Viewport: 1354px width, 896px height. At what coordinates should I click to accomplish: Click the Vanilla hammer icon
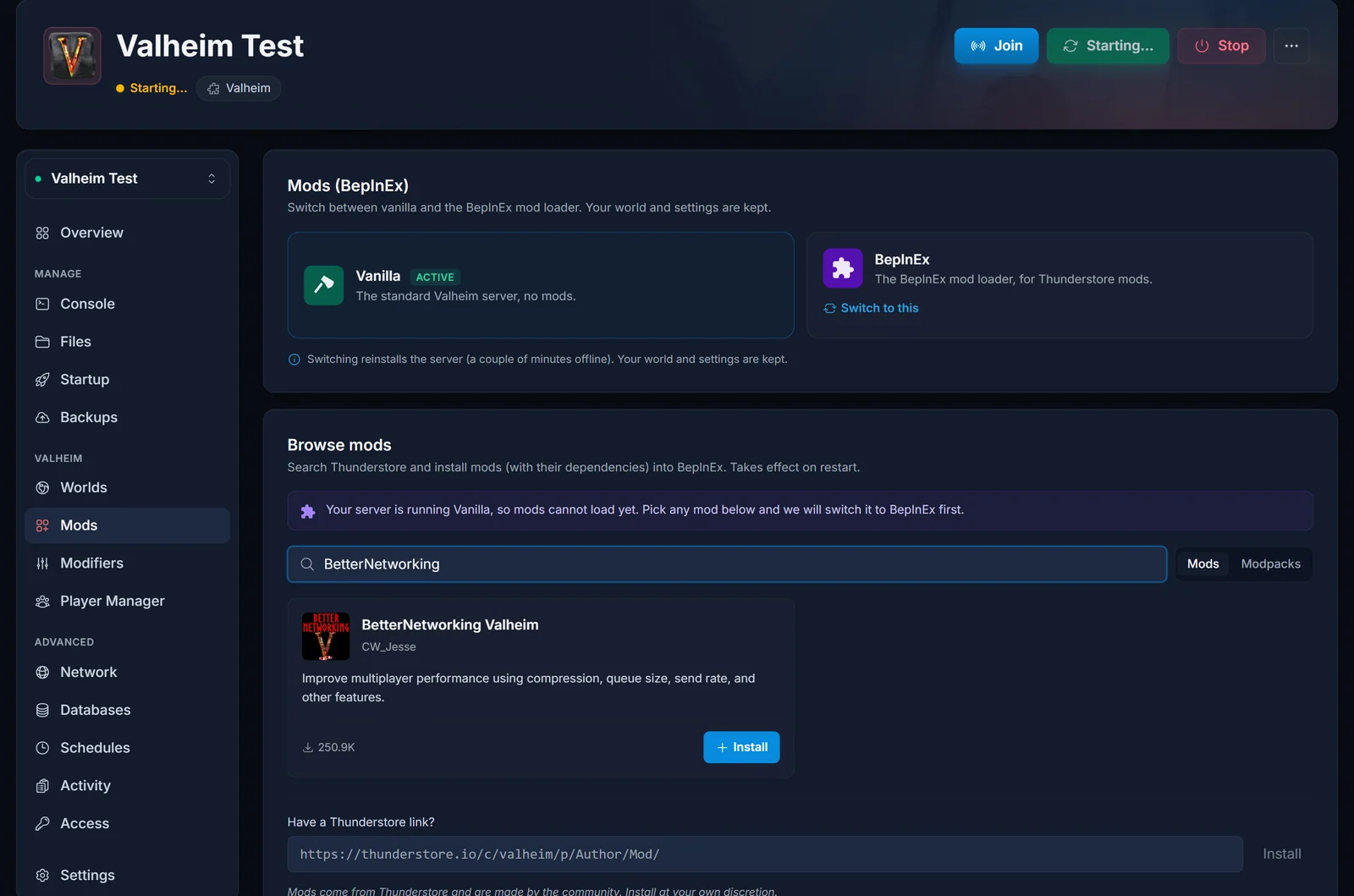[x=324, y=285]
